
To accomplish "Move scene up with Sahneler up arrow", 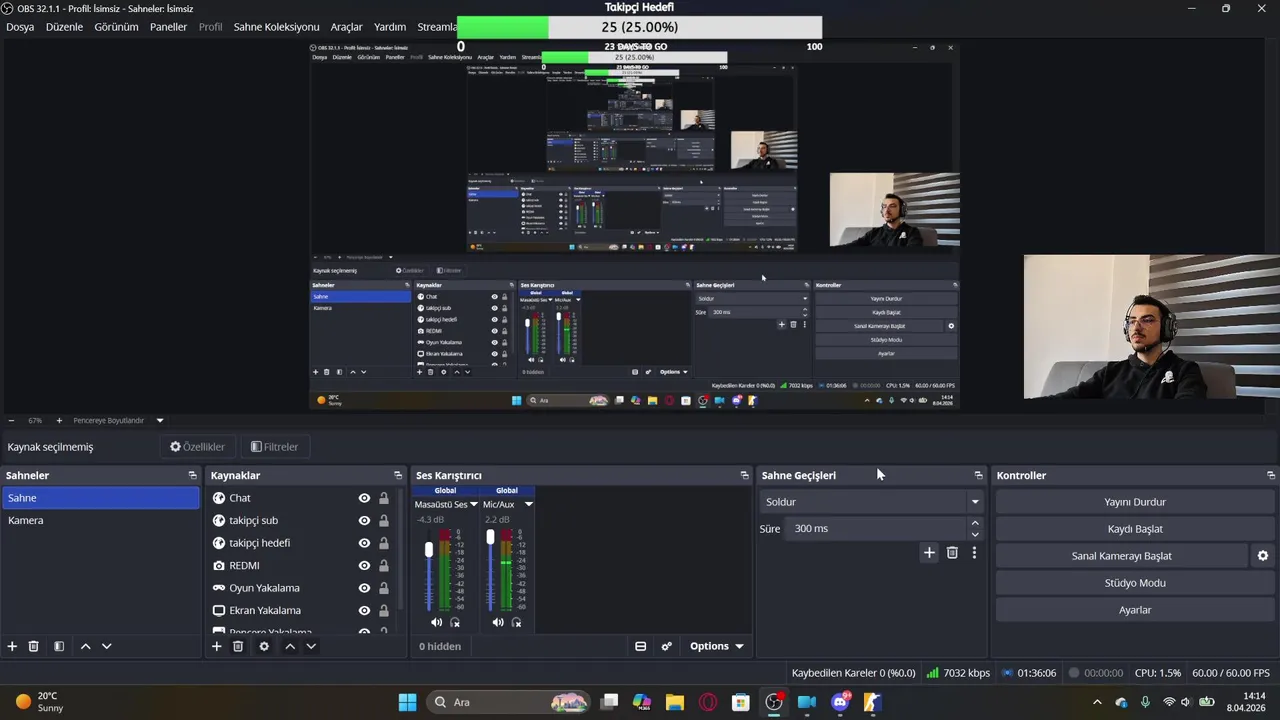I will 86,646.
